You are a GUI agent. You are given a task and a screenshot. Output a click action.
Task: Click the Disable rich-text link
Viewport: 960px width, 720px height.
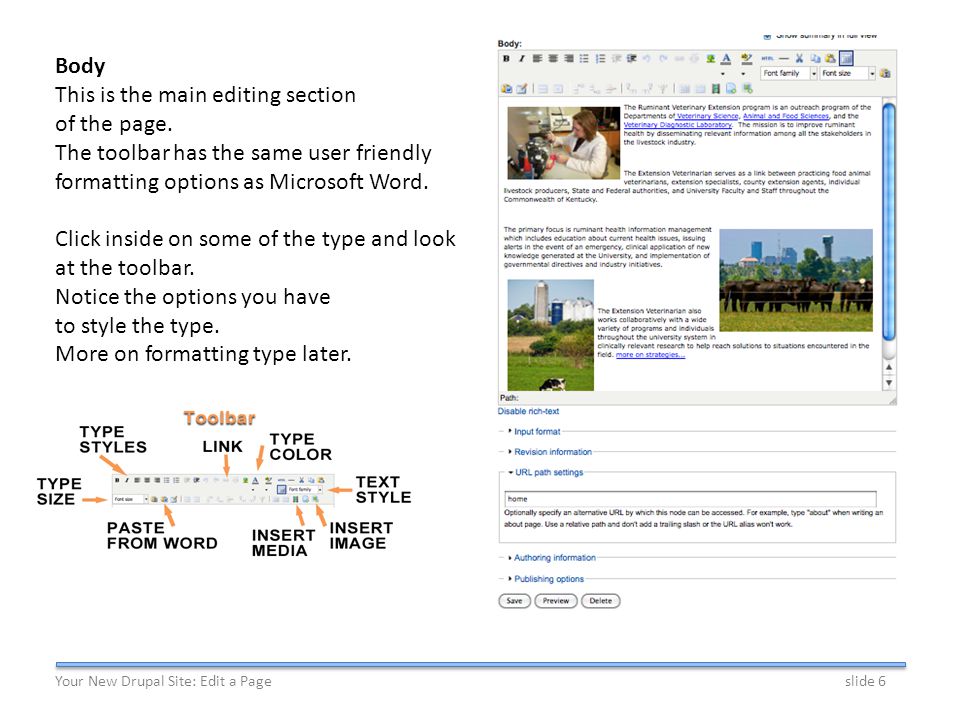[528, 411]
